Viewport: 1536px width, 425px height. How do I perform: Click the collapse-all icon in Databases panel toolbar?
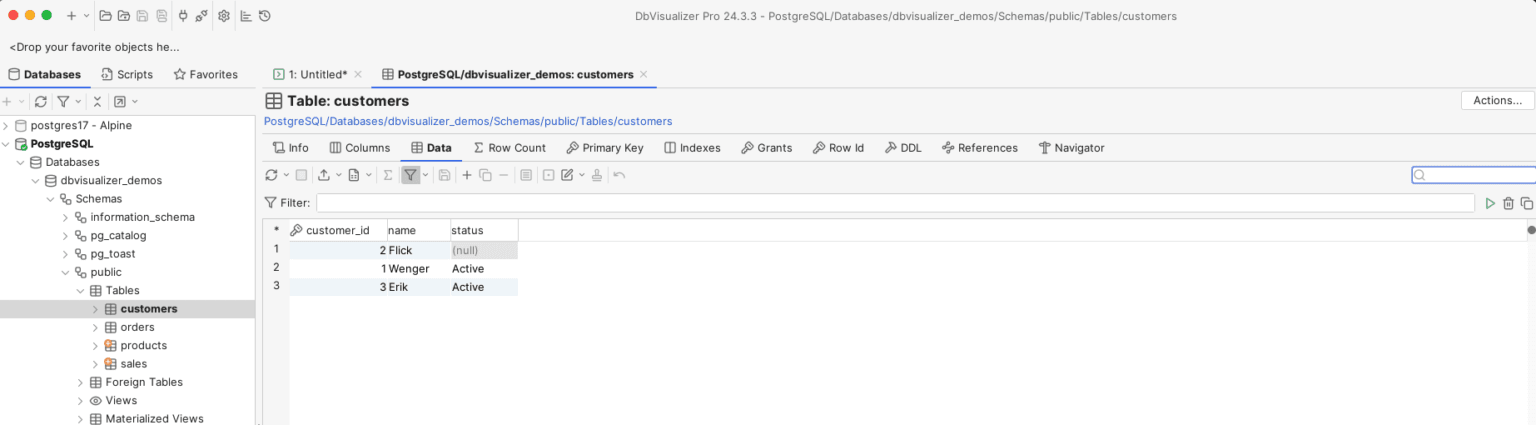pyautogui.click(x=97, y=101)
